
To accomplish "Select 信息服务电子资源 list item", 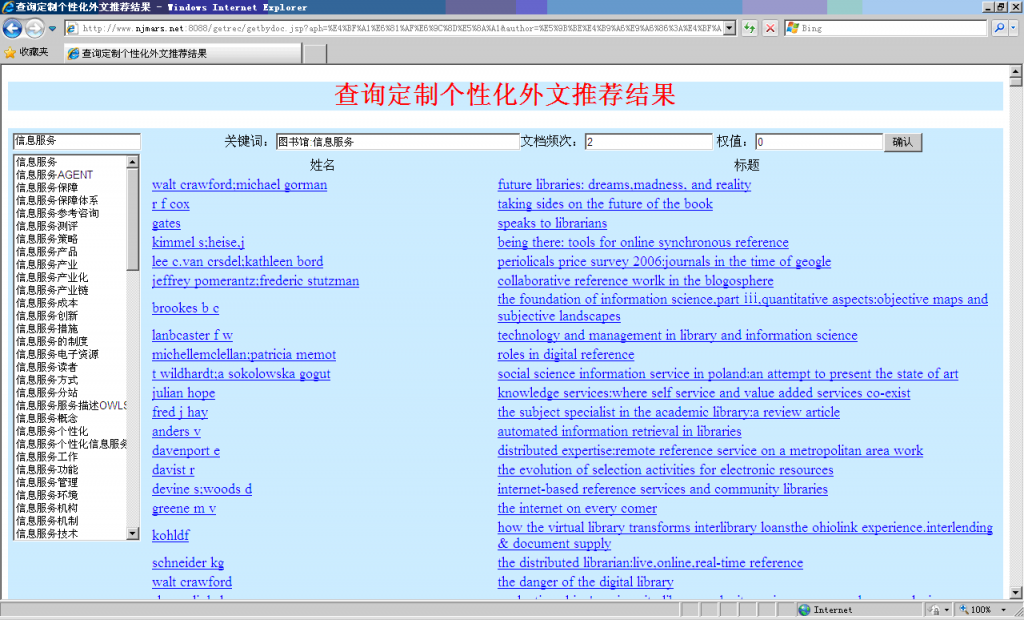I will point(57,354).
